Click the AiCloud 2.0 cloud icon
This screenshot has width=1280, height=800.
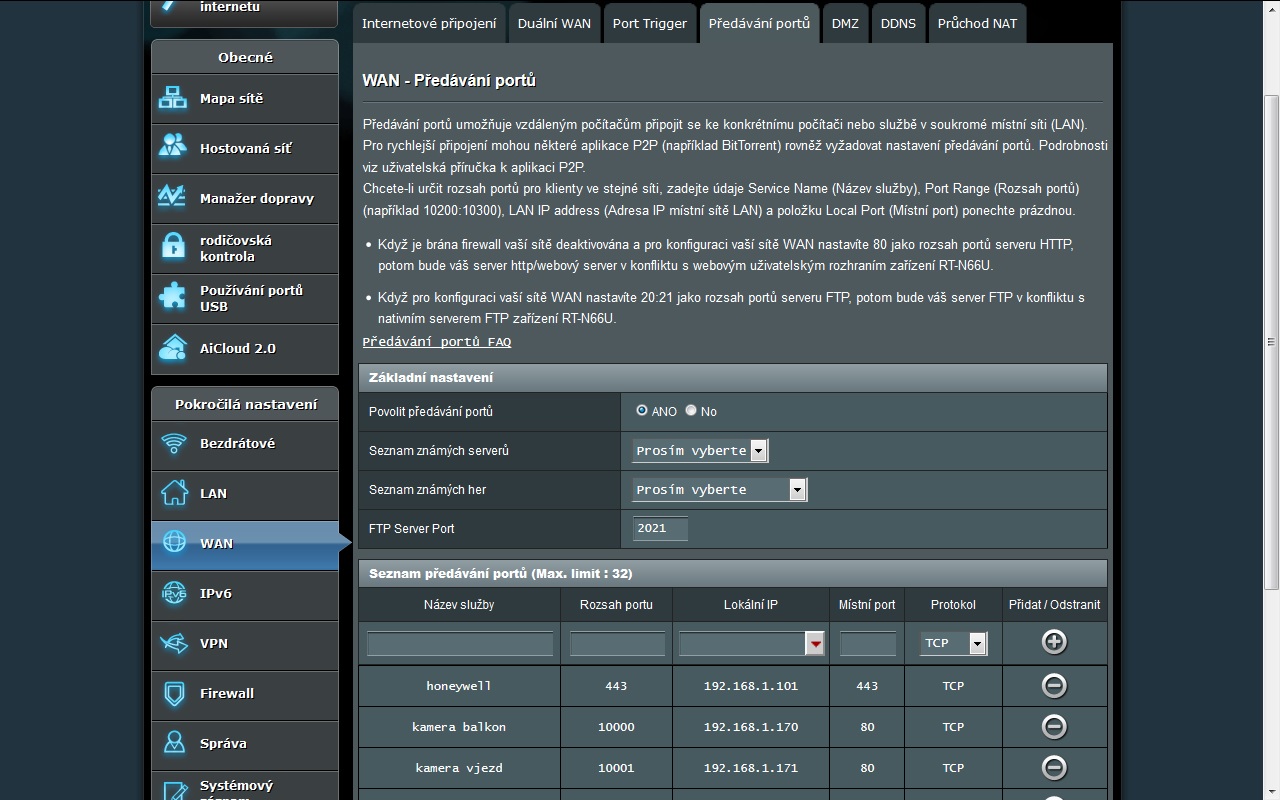coord(173,348)
